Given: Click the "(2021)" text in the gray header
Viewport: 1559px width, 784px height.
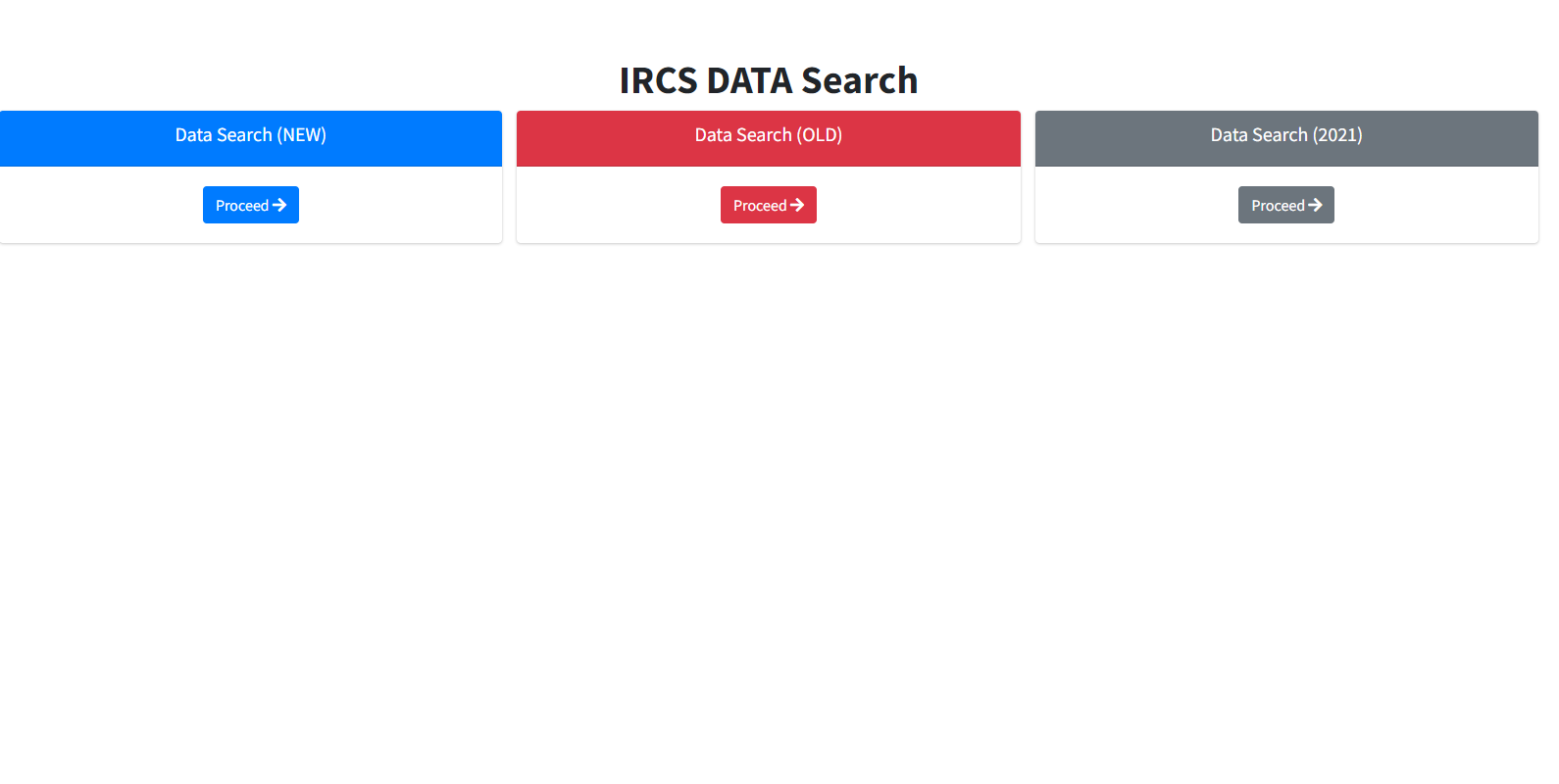Looking at the screenshot, I should point(1337,135).
